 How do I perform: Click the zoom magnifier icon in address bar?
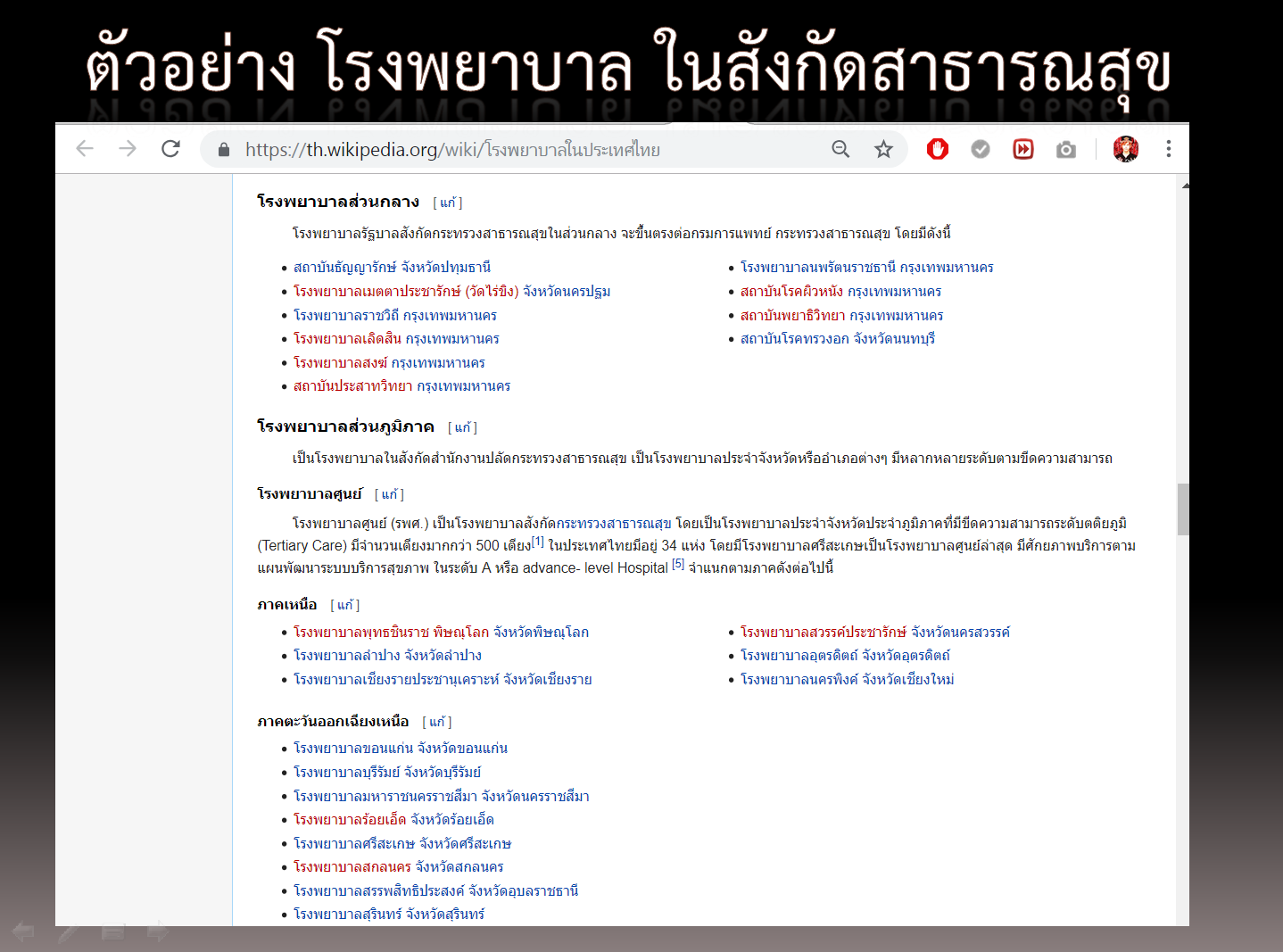[x=840, y=149]
